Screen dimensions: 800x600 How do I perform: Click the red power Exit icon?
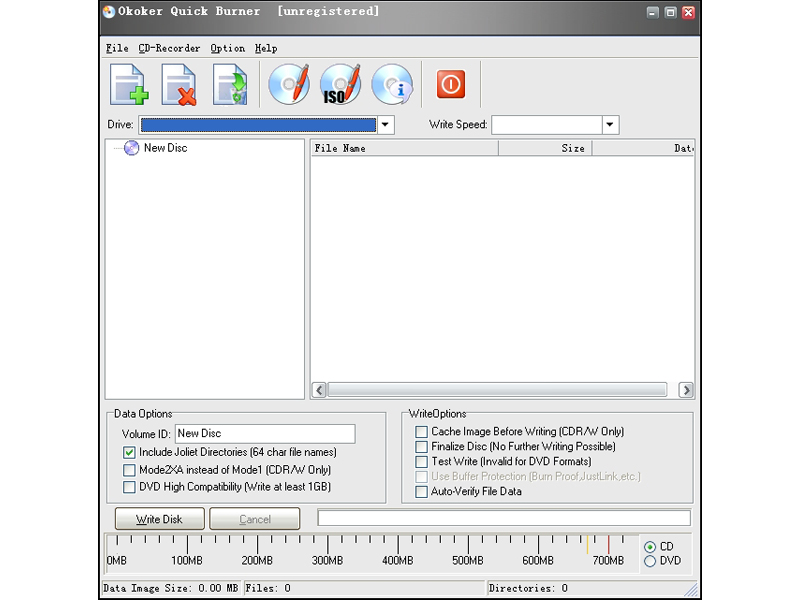click(451, 84)
